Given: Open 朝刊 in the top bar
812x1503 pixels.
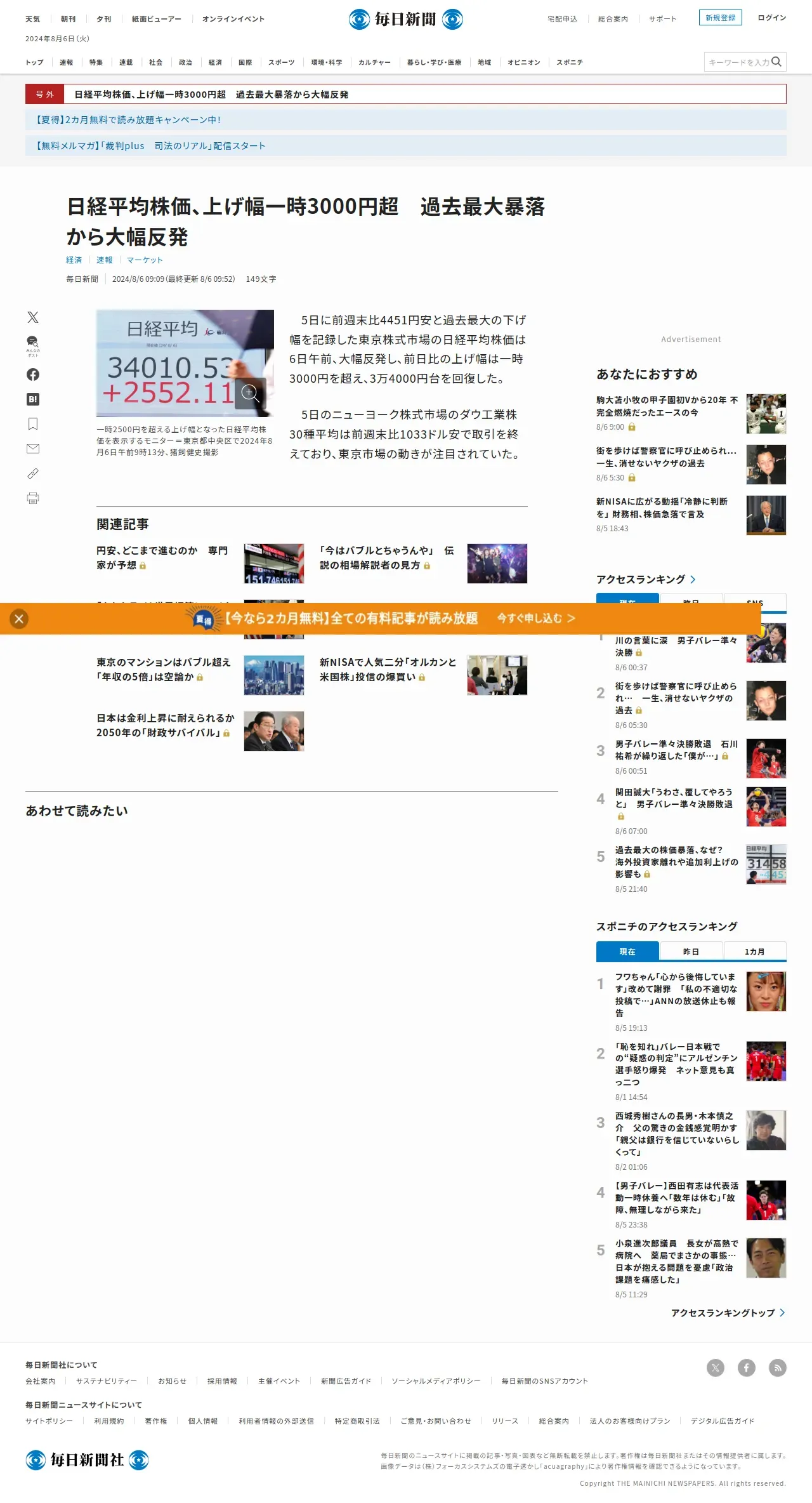Looking at the screenshot, I should click(68, 19).
